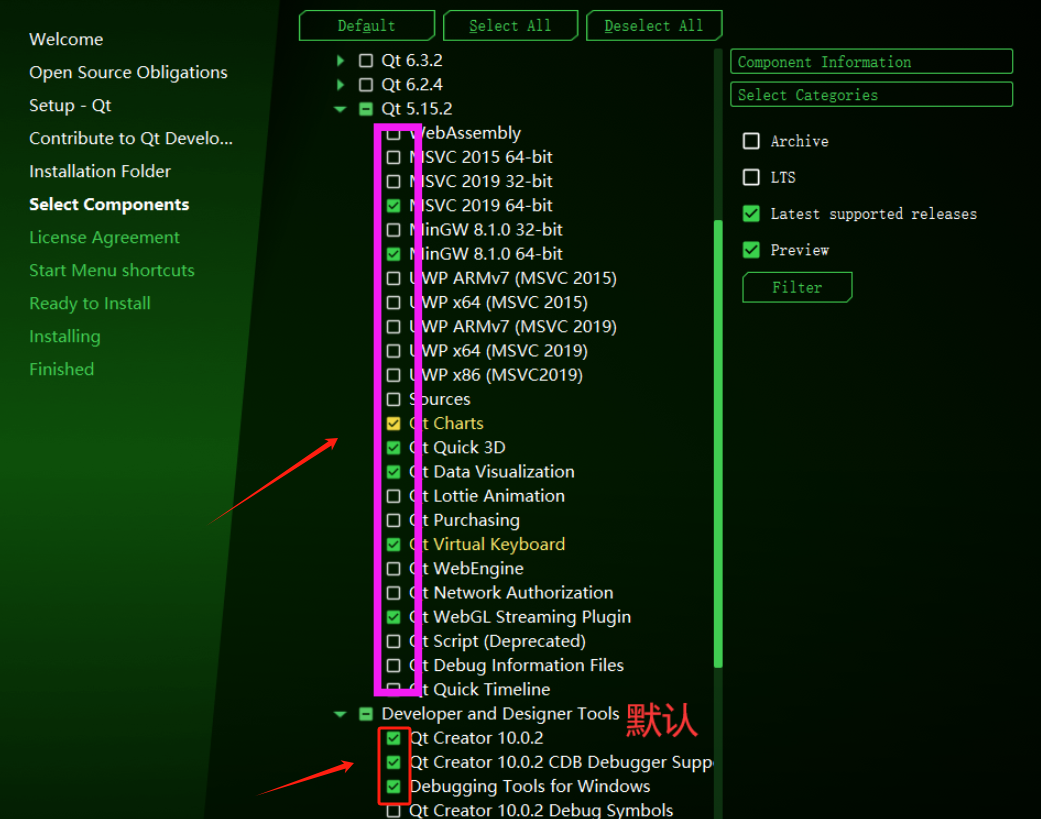Disable Latest supported releases filter

pos(751,213)
